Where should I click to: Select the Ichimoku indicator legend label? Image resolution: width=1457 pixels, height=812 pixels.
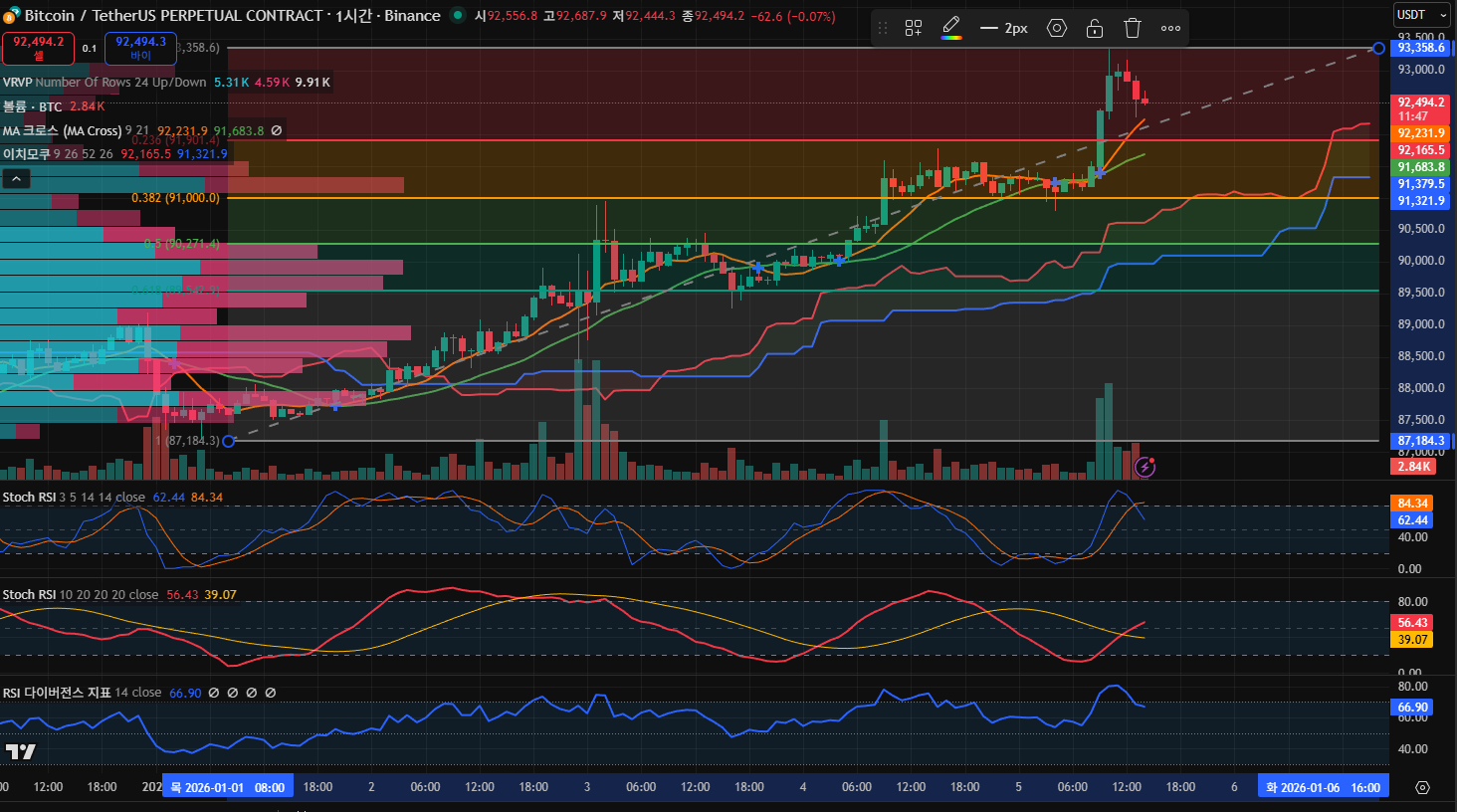(x=26, y=154)
